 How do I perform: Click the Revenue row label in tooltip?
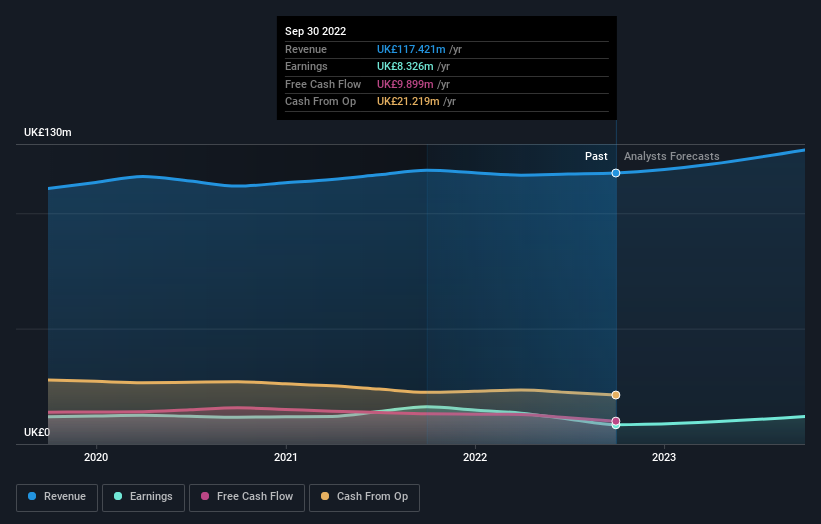click(x=306, y=49)
